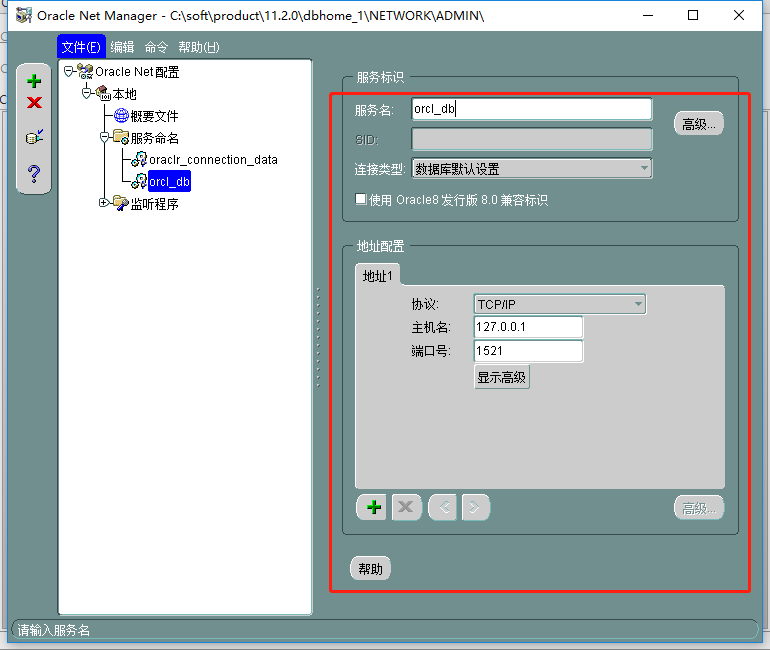Minimize the Oracle Net Manager window

tap(648, 16)
